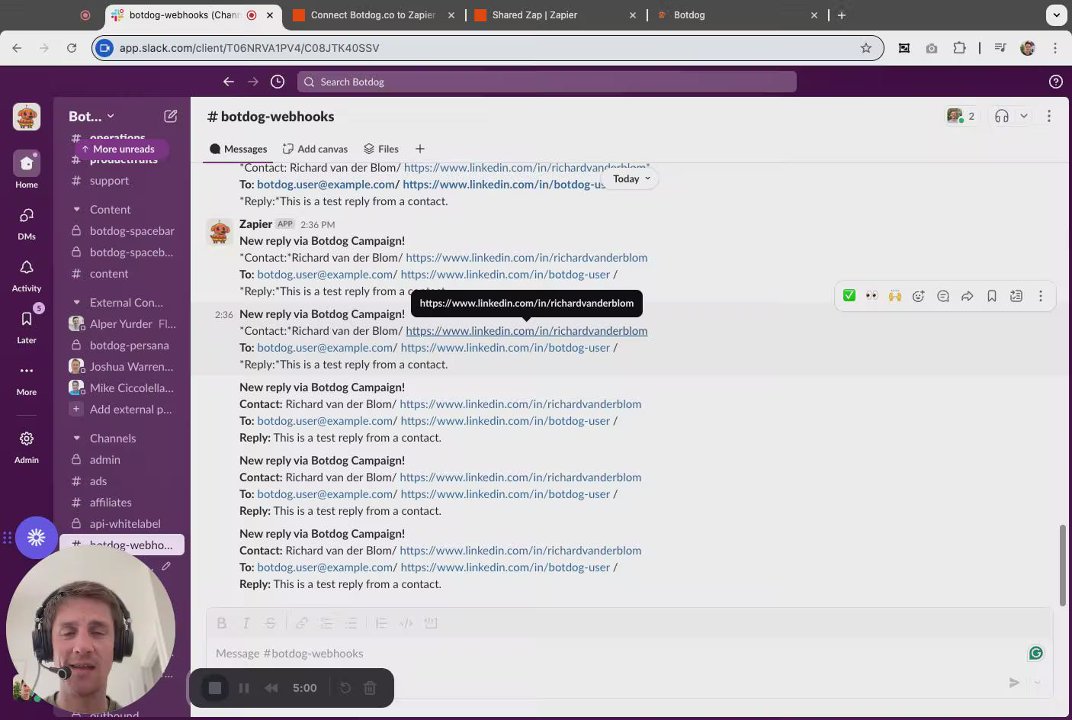React with eyes emoji on message

click(872, 295)
